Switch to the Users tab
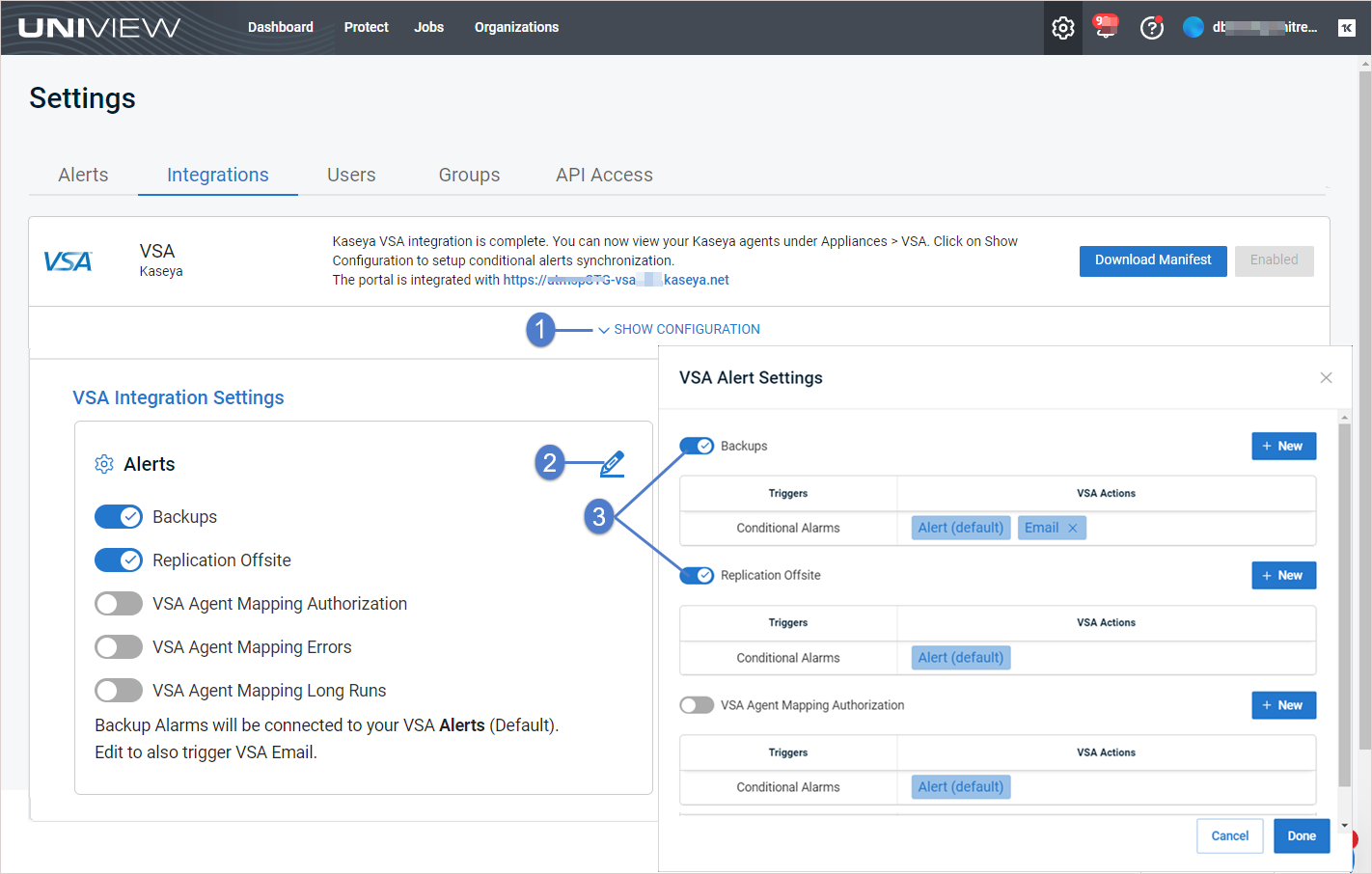 tap(351, 175)
